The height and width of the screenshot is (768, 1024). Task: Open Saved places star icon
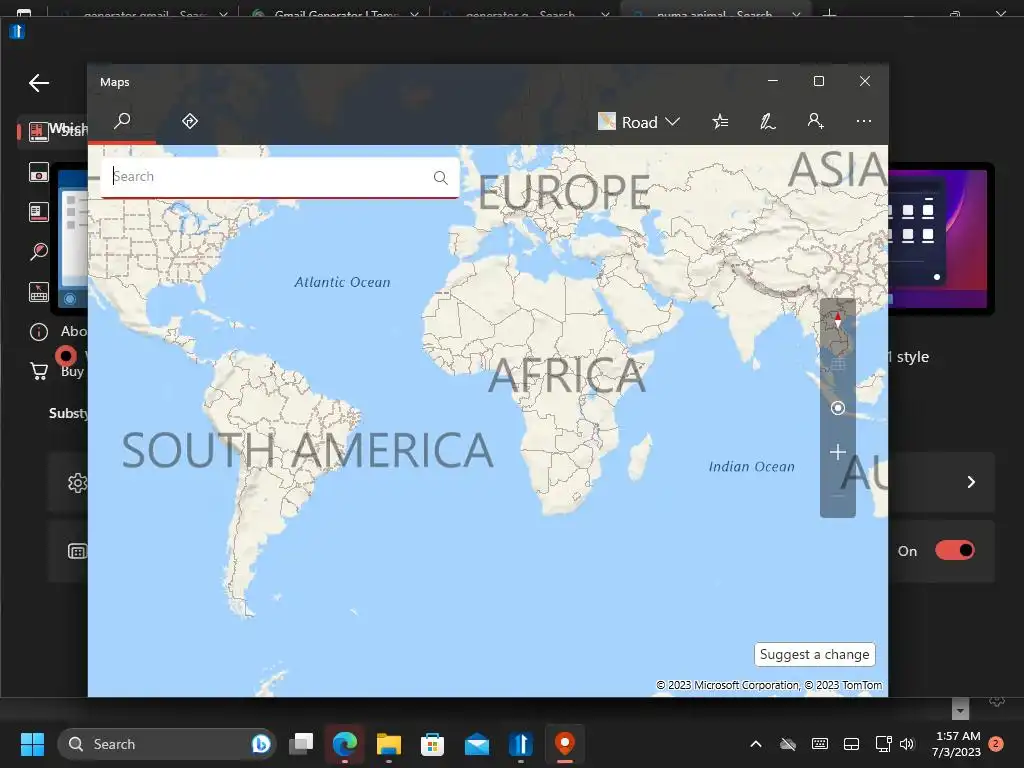(720, 121)
